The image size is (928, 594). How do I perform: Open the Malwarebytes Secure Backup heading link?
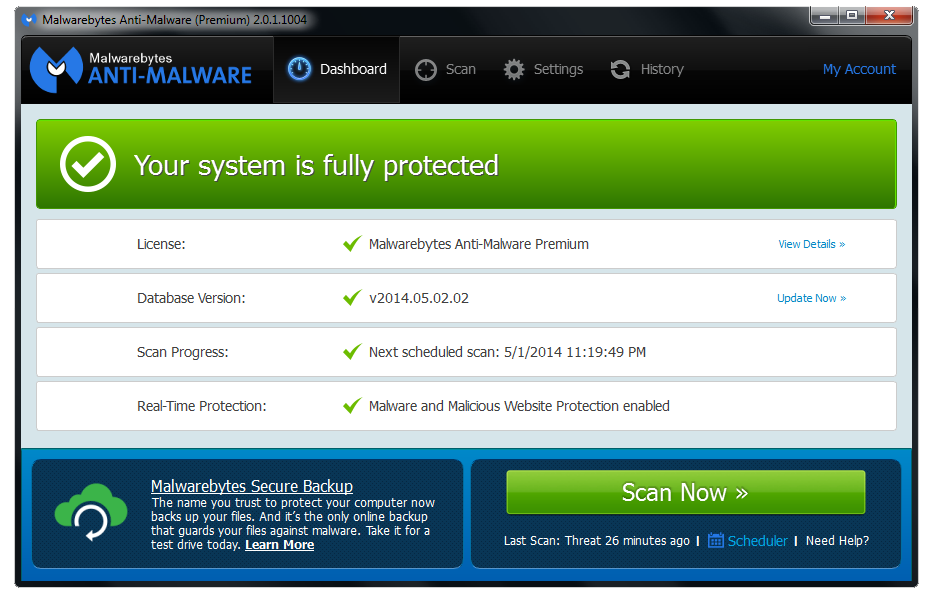pos(252,486)
